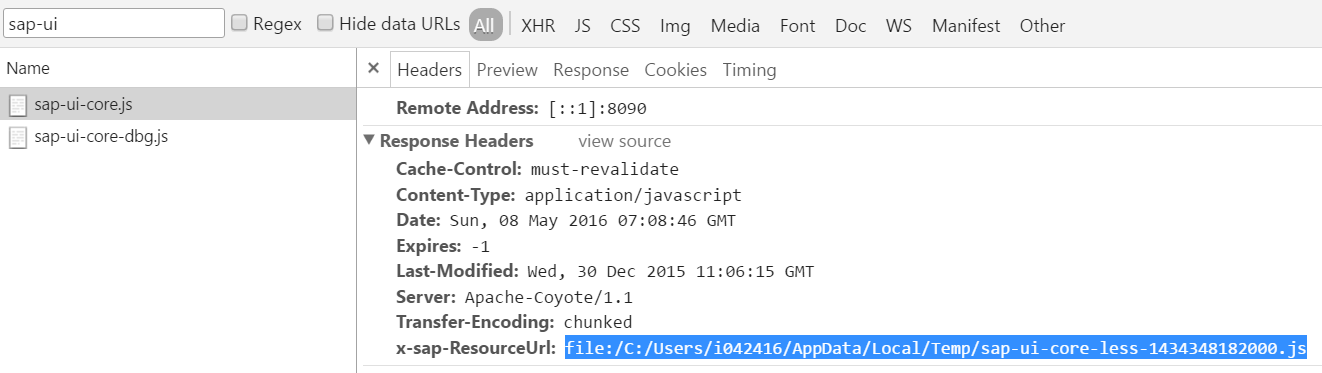Filter requests by CSS type
The width and height of the screenshot is (1322, 373).
pos(625,26)
